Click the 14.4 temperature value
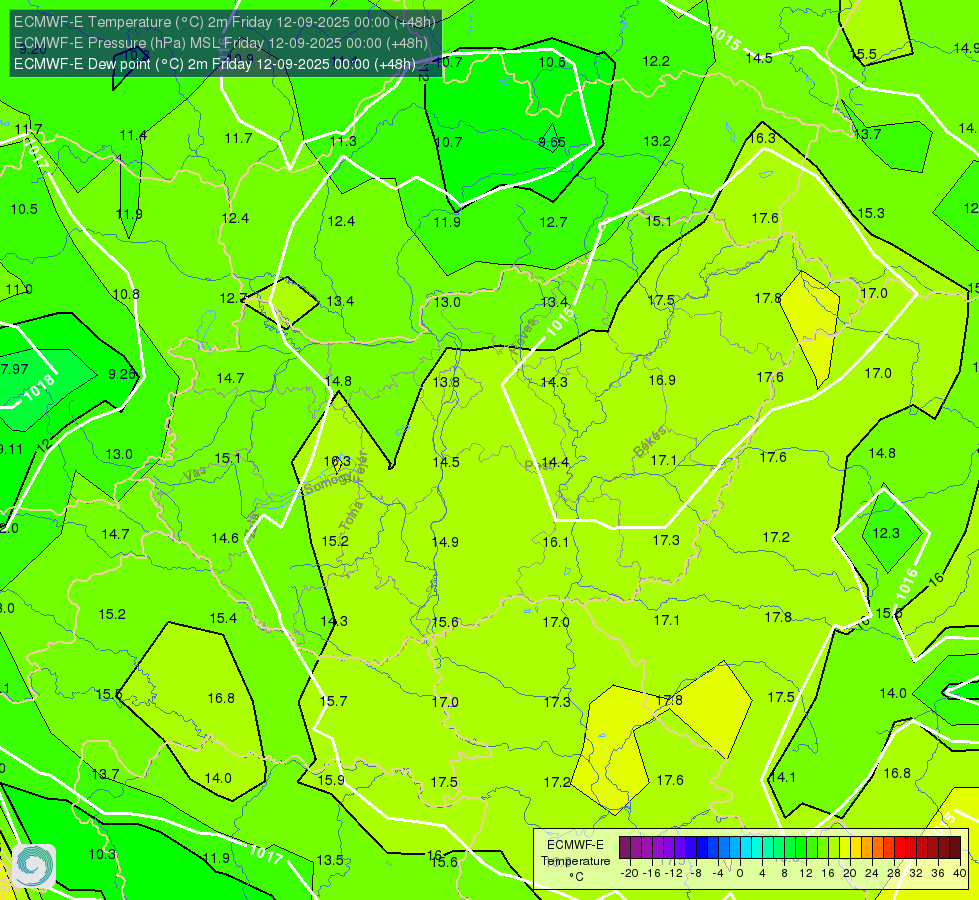Image resolution: width=979 pixels, height=900 pixels. click(554, 462)
